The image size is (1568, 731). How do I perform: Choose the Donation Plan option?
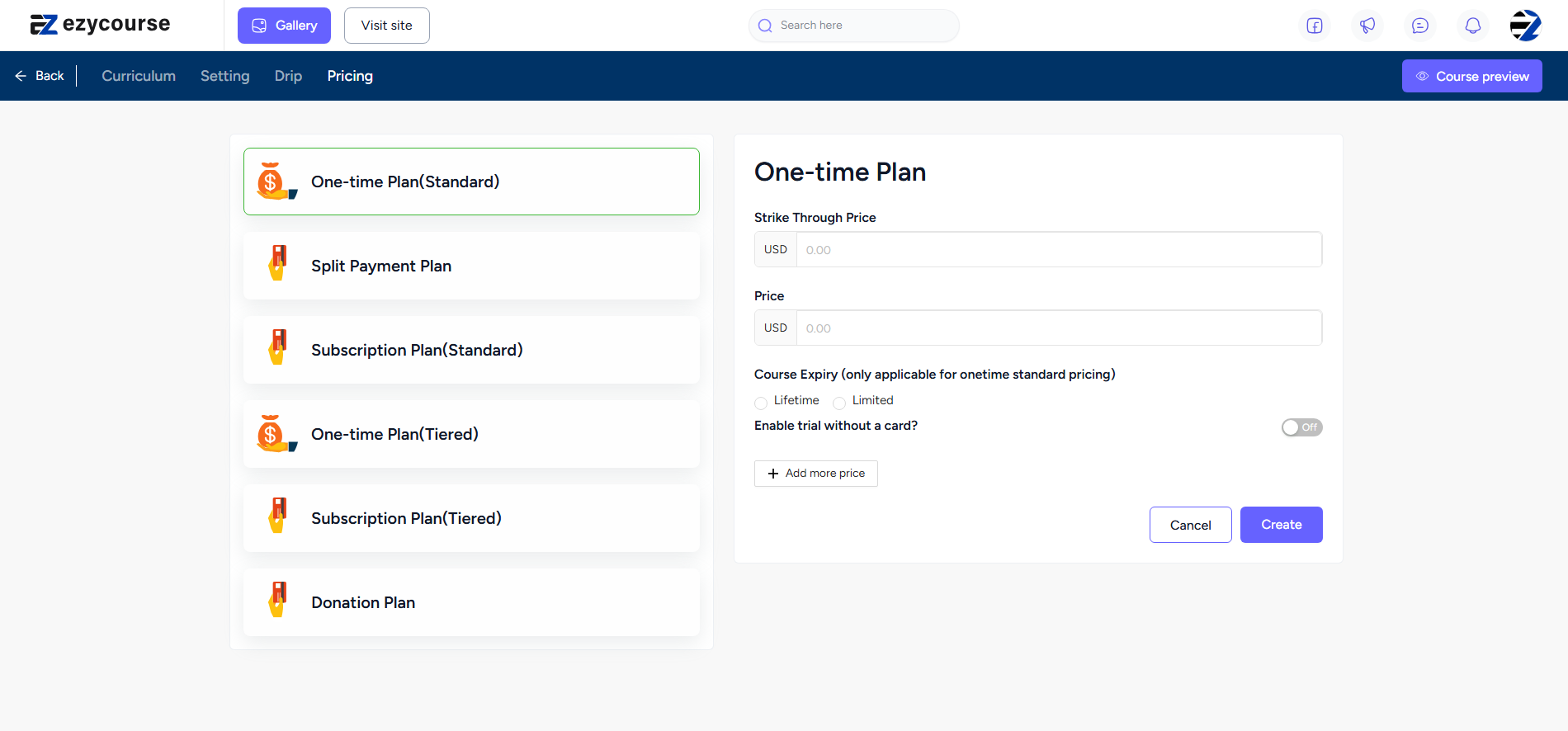pyautogui.click(x=471, y=602)
